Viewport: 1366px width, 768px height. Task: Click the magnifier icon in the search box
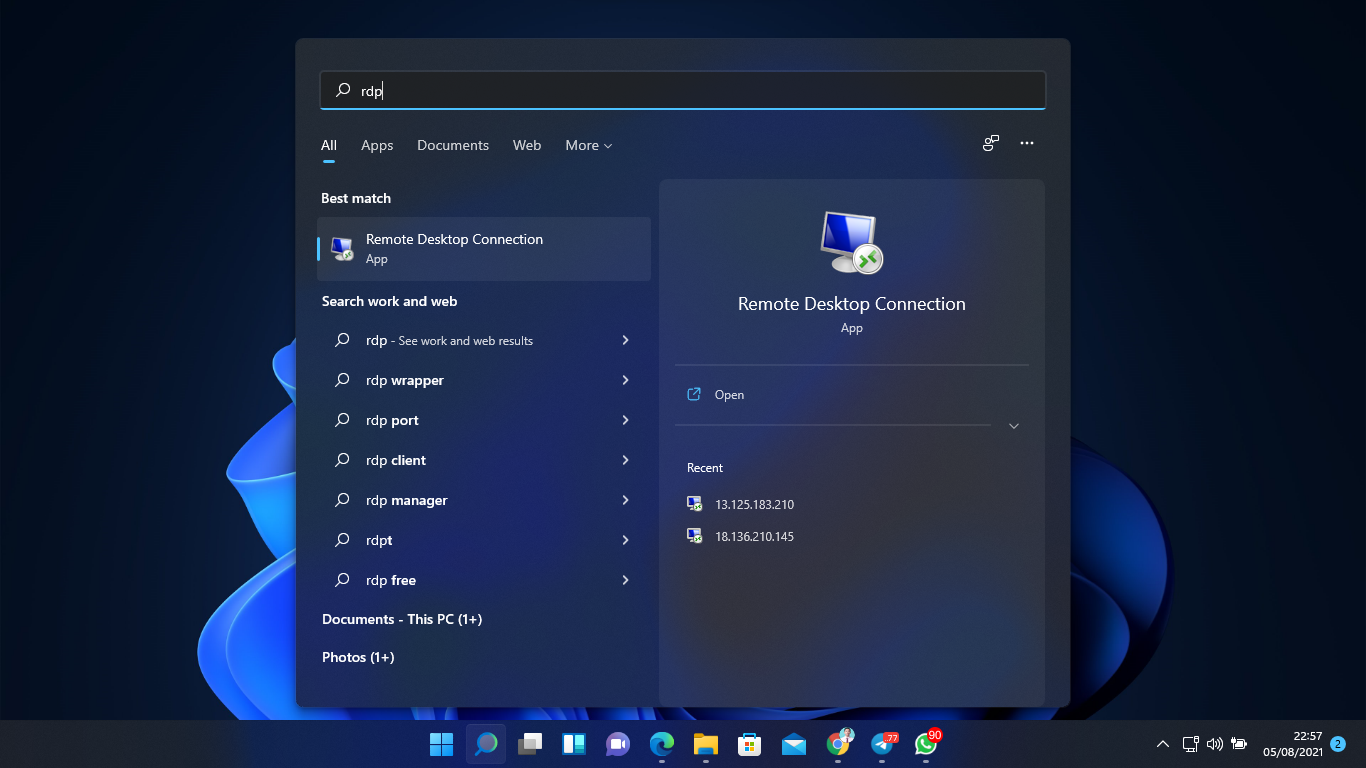[x=343, y=90]
